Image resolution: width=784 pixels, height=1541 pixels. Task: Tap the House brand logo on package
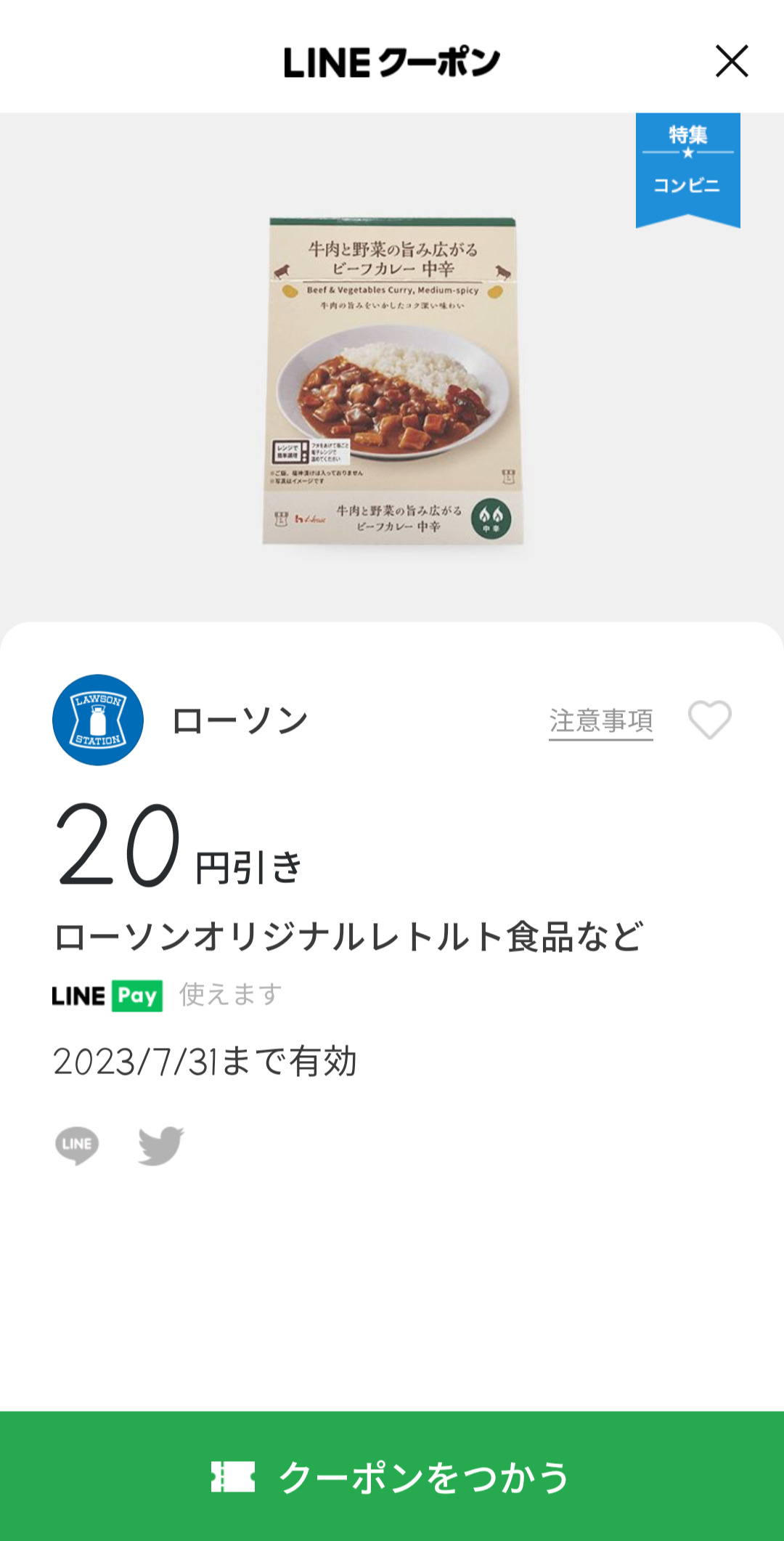tap(309, 519)
